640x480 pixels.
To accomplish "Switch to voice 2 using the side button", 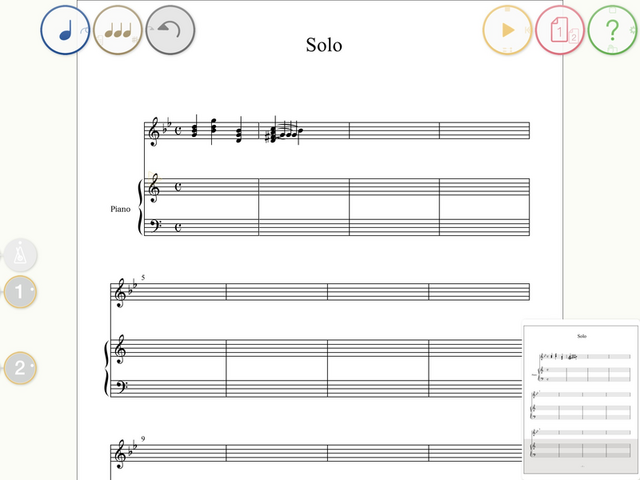I will coord(20,368).
